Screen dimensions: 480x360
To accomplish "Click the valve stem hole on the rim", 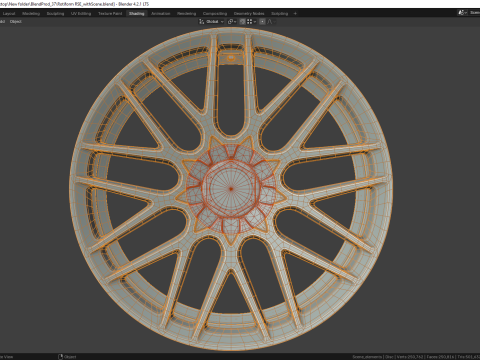I will tap(231, 58).
